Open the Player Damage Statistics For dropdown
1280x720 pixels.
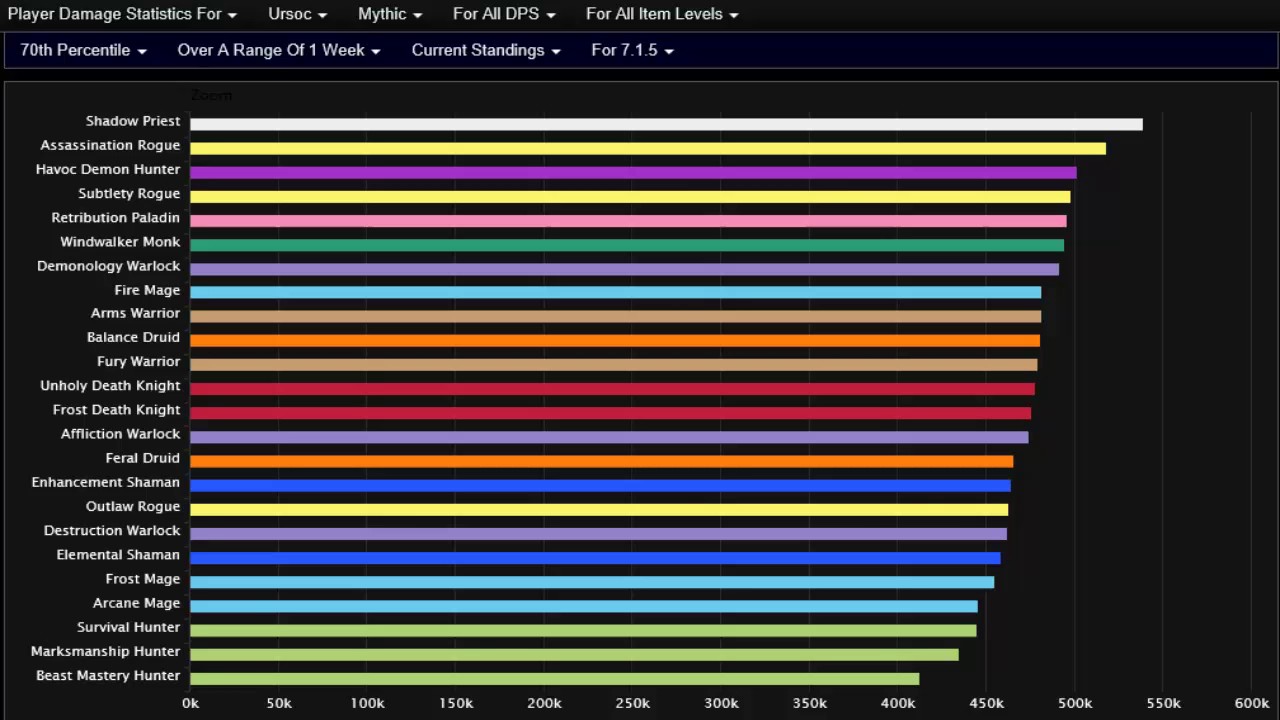click(122, 14)
